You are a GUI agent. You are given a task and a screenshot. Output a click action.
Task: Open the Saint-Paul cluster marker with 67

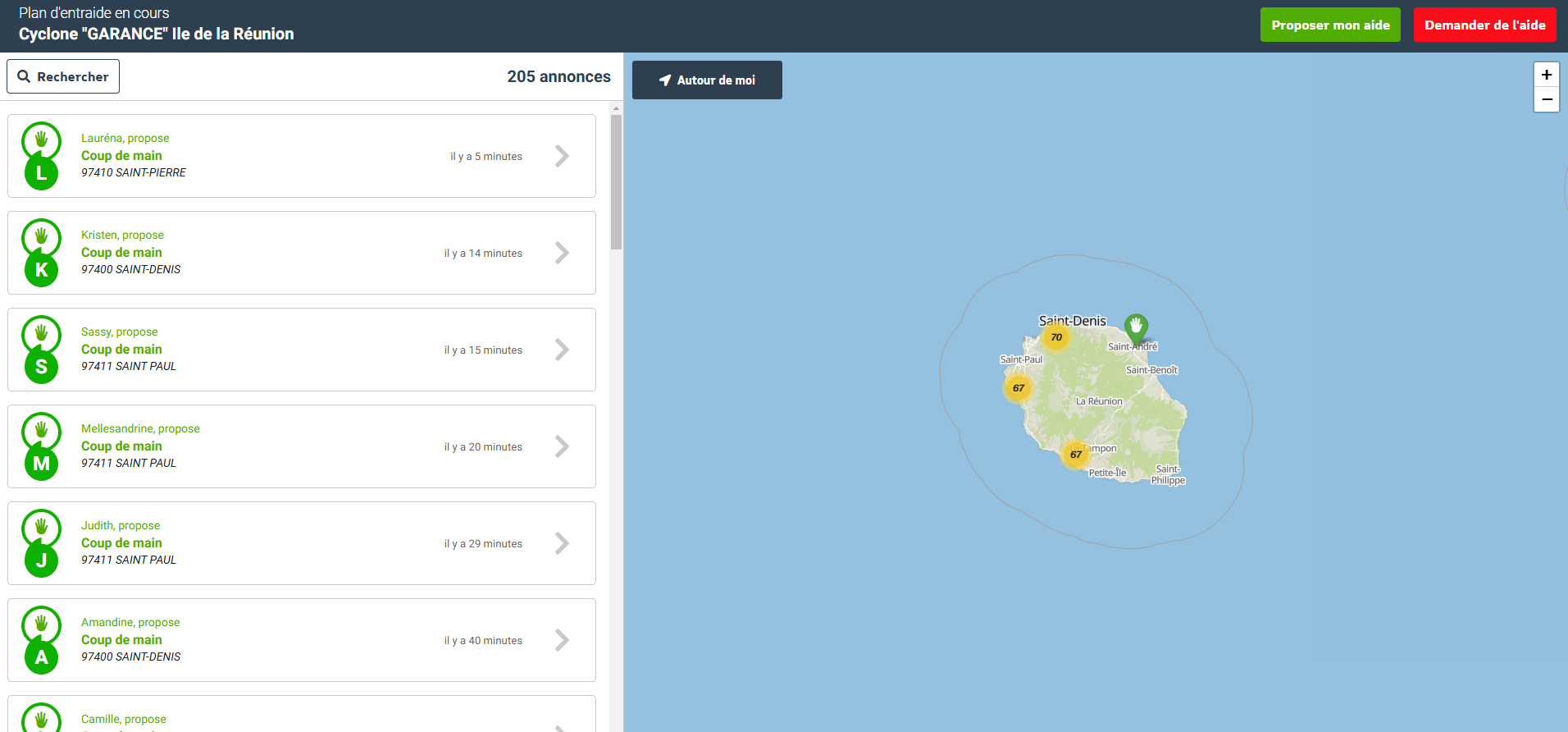pyautogui.click(x=1019, y=388)
